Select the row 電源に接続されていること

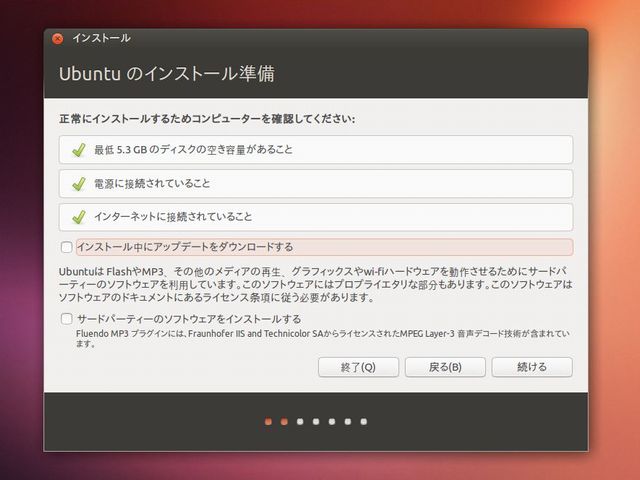point(316,184)
